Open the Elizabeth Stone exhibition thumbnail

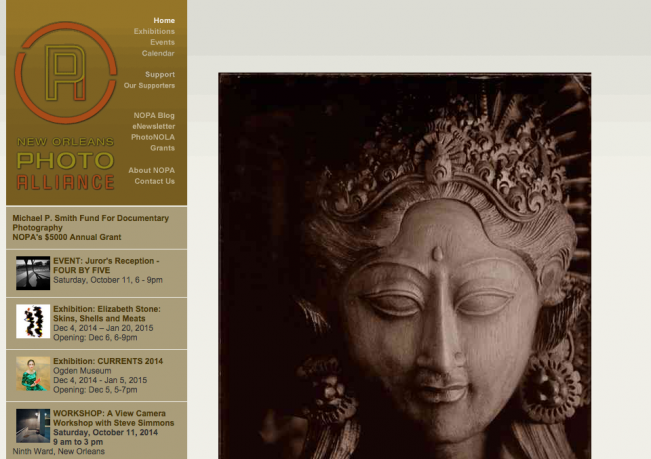(x=32, y=322)
